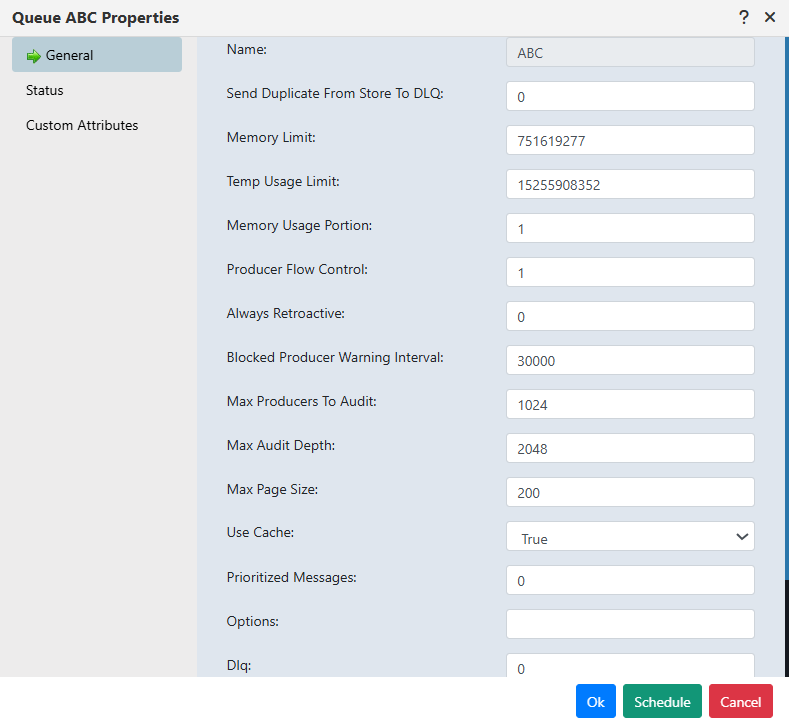This screenshot has width=789, height=724.
Task: Click the 'Memory Limit:' label
Action: pos(271,137)
